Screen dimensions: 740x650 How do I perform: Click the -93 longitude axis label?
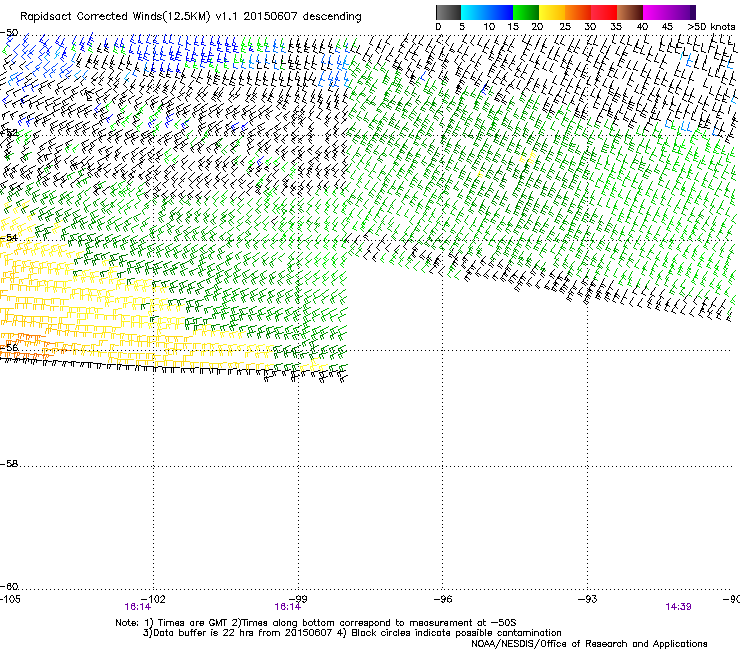click(x=588, y=599)
